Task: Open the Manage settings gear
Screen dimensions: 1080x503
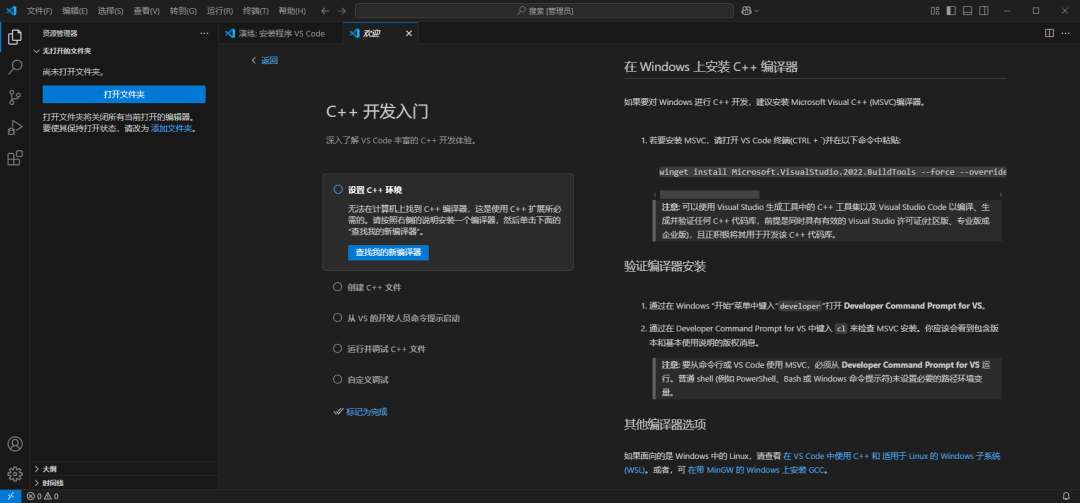Action: (14, 474)
